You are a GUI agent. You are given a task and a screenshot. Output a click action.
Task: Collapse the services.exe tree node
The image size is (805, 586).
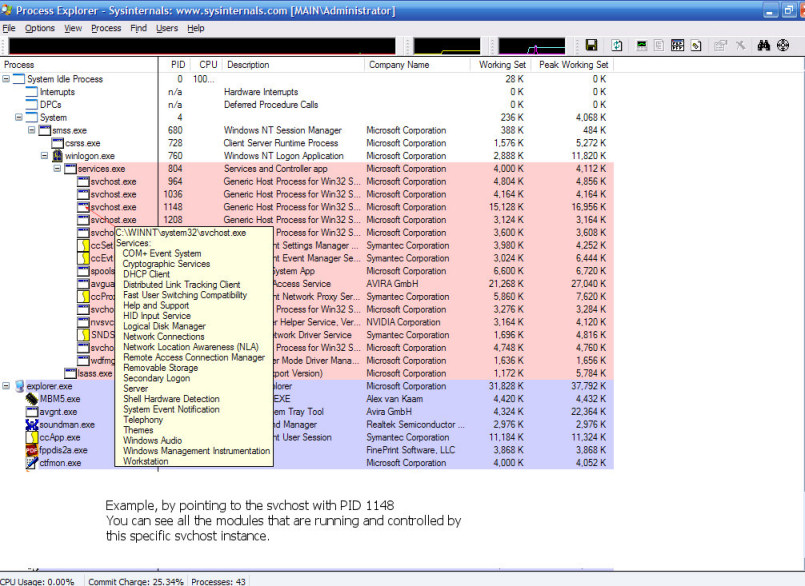(57, 168)
